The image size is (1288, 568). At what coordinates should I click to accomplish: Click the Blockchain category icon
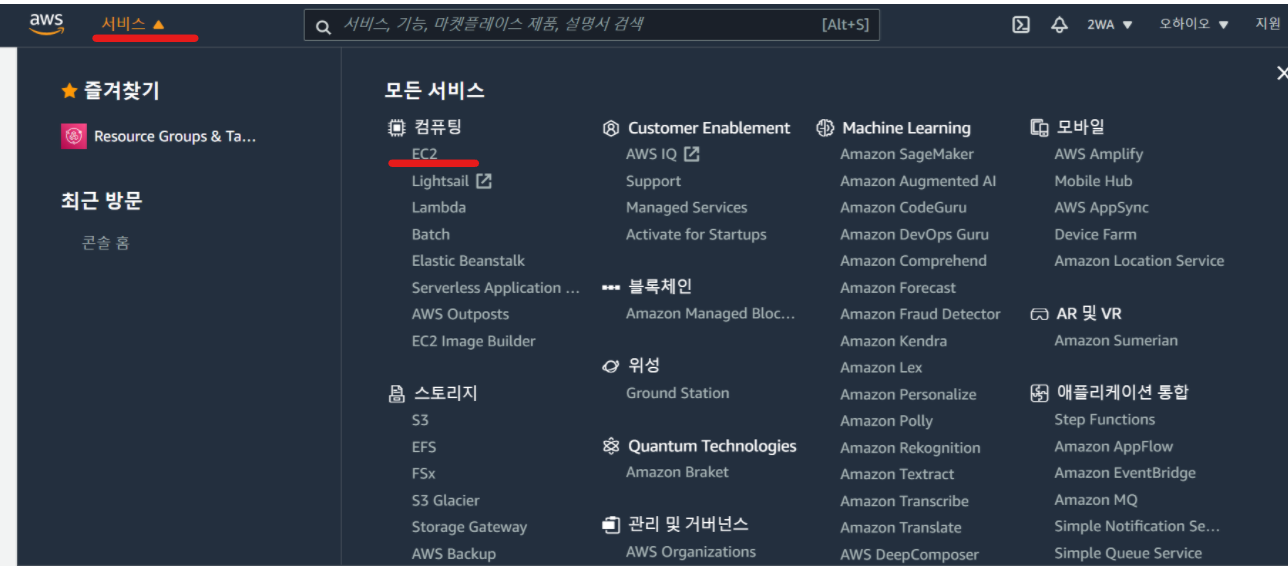611,287
